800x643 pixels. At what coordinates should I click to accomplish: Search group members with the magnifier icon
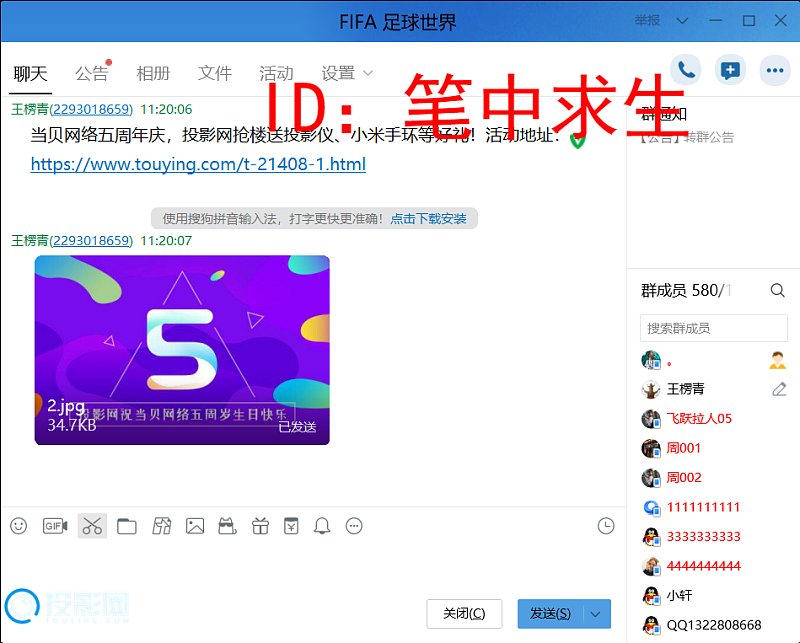click(778, 290)
